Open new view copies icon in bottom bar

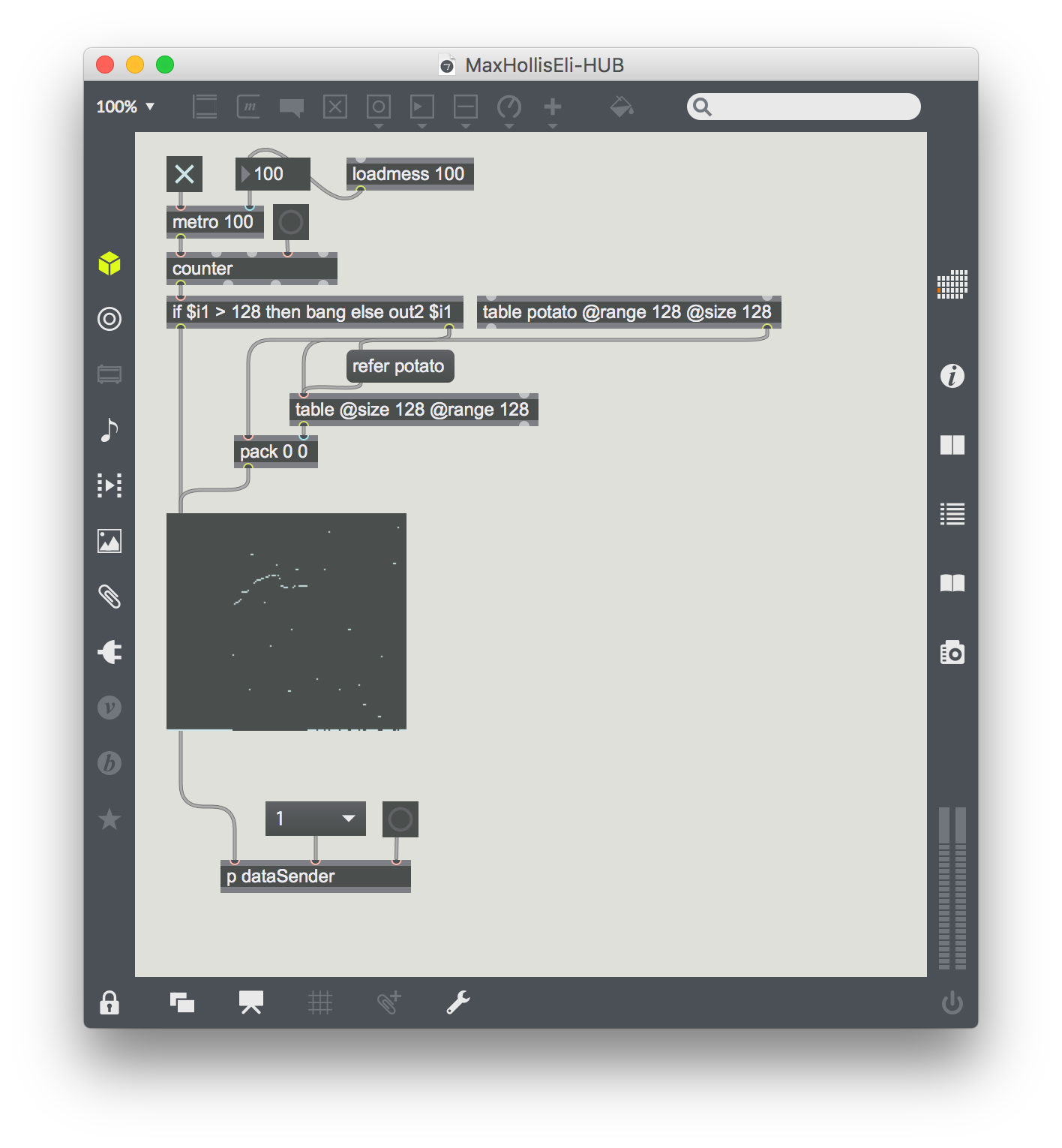pyautogui.click(x=182, y=1002)
